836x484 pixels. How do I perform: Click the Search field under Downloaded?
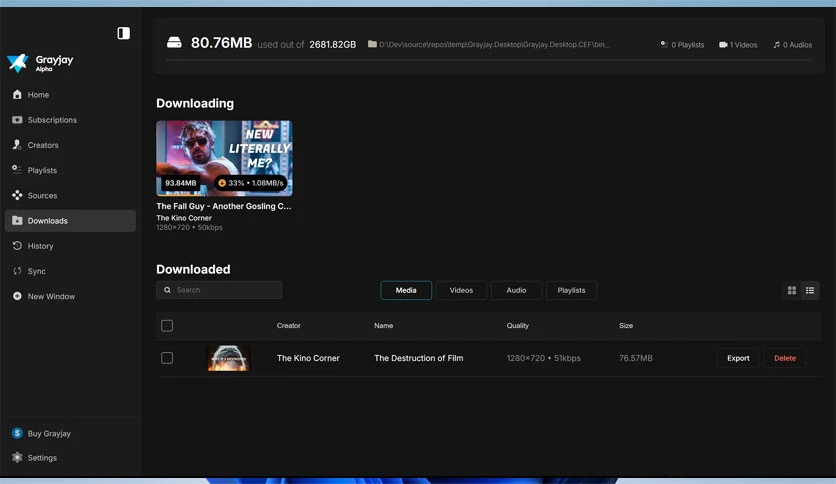pyautogui.click(x=219, y=290)
